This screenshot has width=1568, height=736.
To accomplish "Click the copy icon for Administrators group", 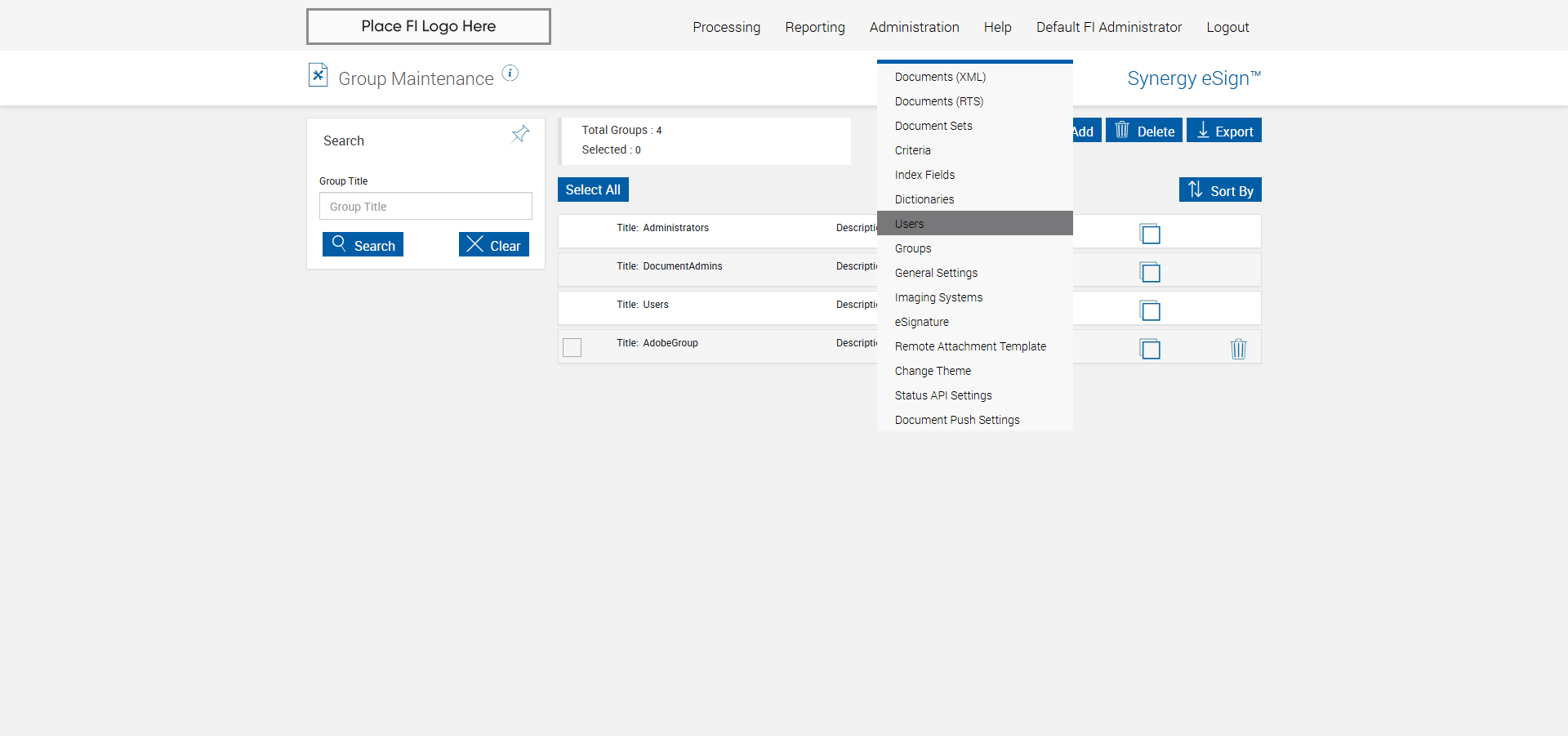I will coord(1150,234).
